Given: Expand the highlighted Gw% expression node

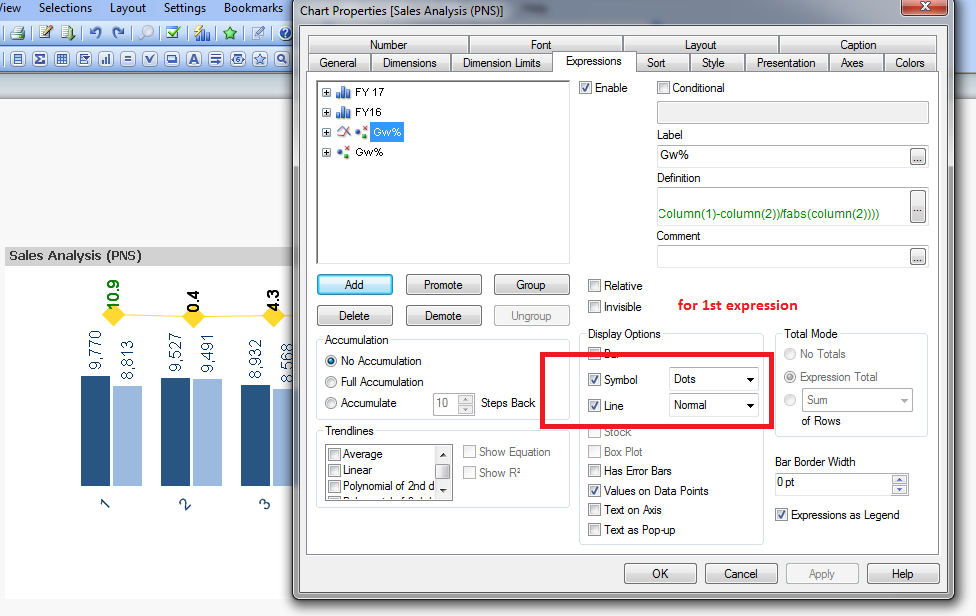Looking at the screenshot, I should [x=326, y=132].
